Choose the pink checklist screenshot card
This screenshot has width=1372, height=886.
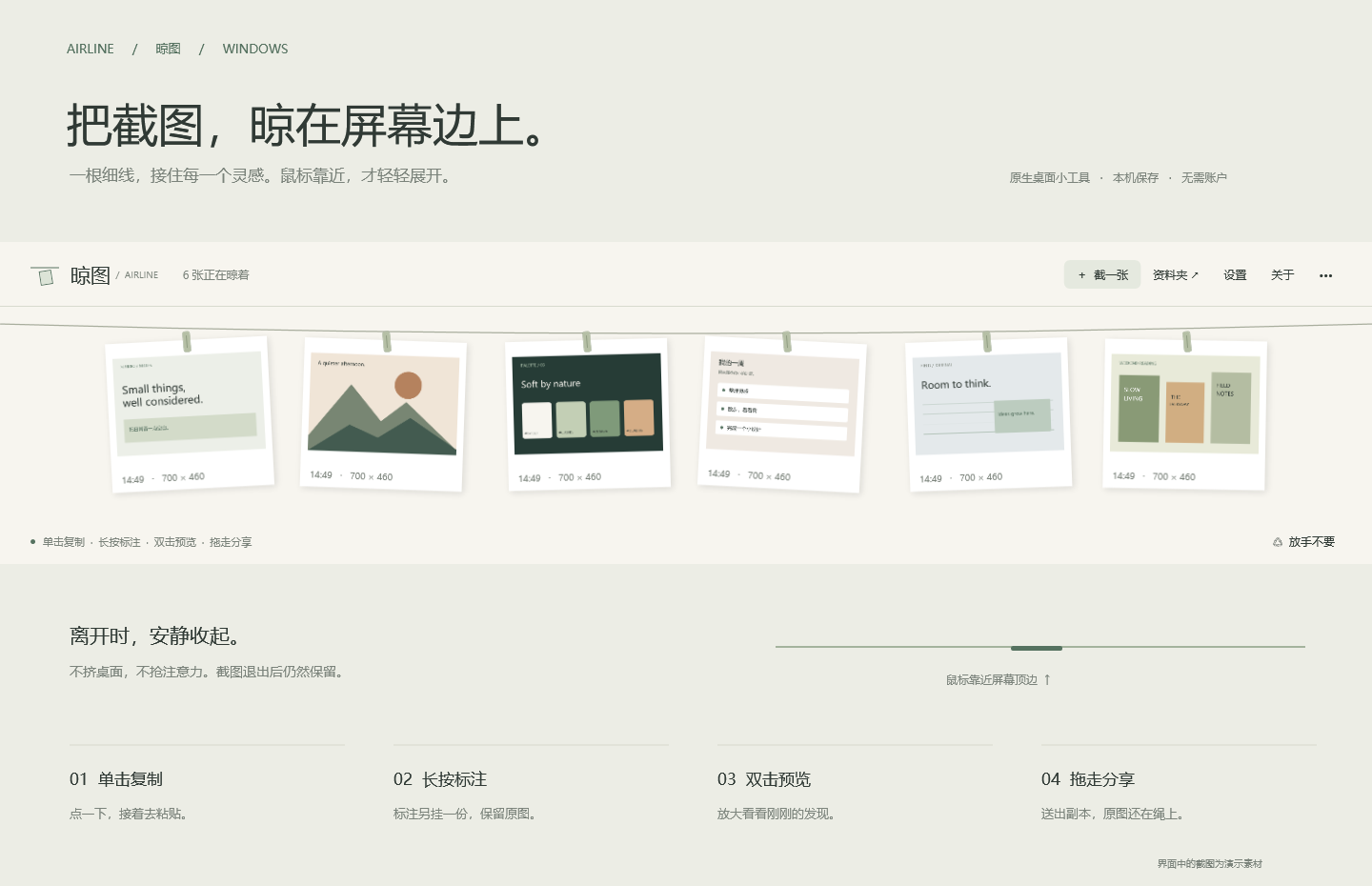(x=783, y=414)
